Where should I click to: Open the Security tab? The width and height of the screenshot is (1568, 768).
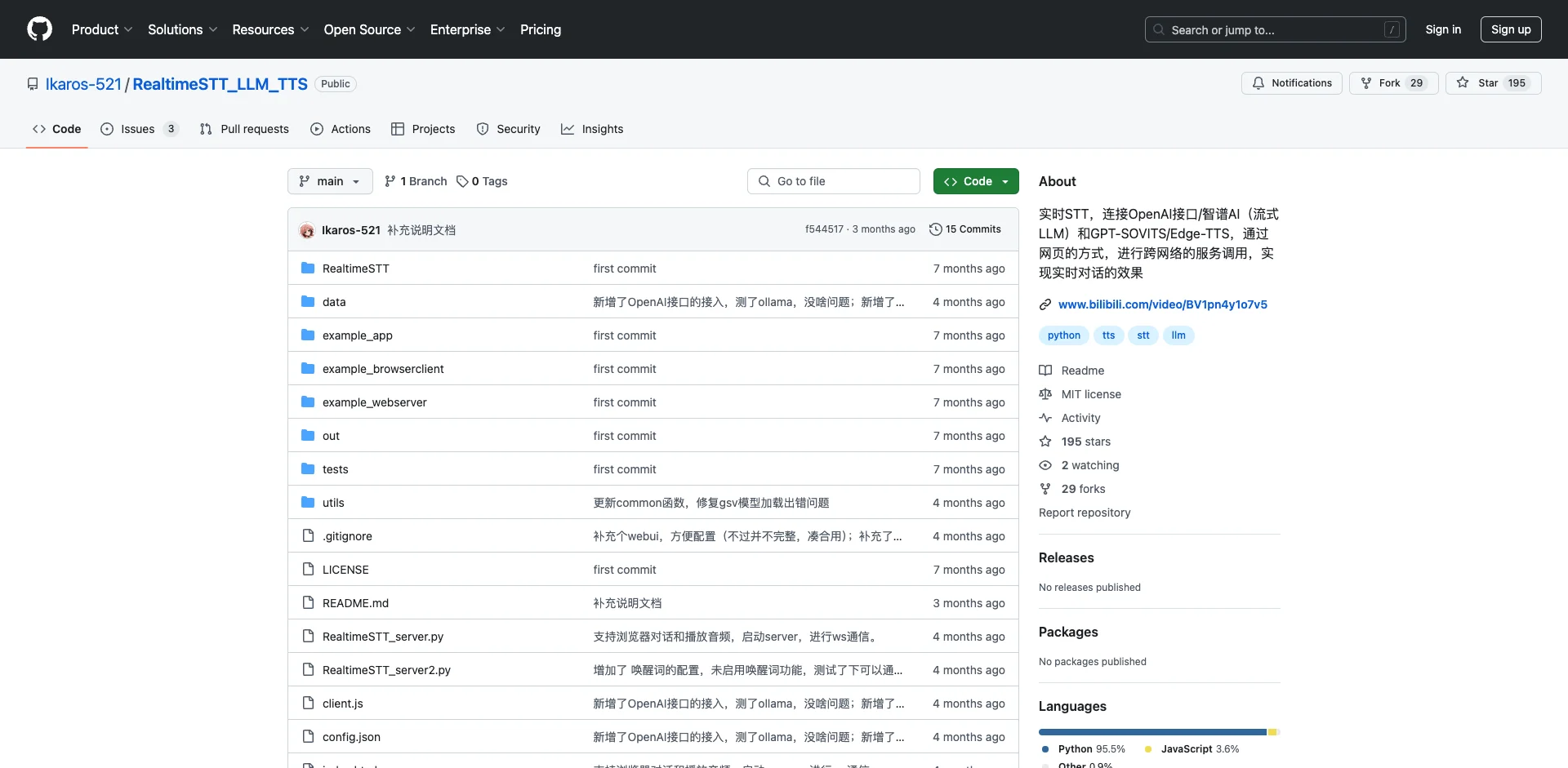pyautogui.click(x=508, y=129)
